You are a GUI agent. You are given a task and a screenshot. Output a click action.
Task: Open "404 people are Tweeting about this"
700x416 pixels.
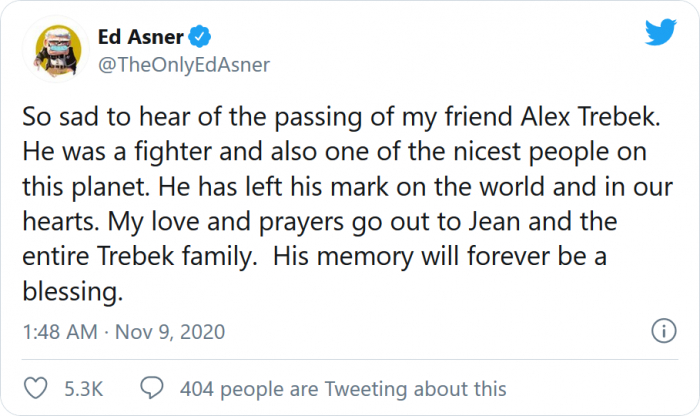pos(342,388)
